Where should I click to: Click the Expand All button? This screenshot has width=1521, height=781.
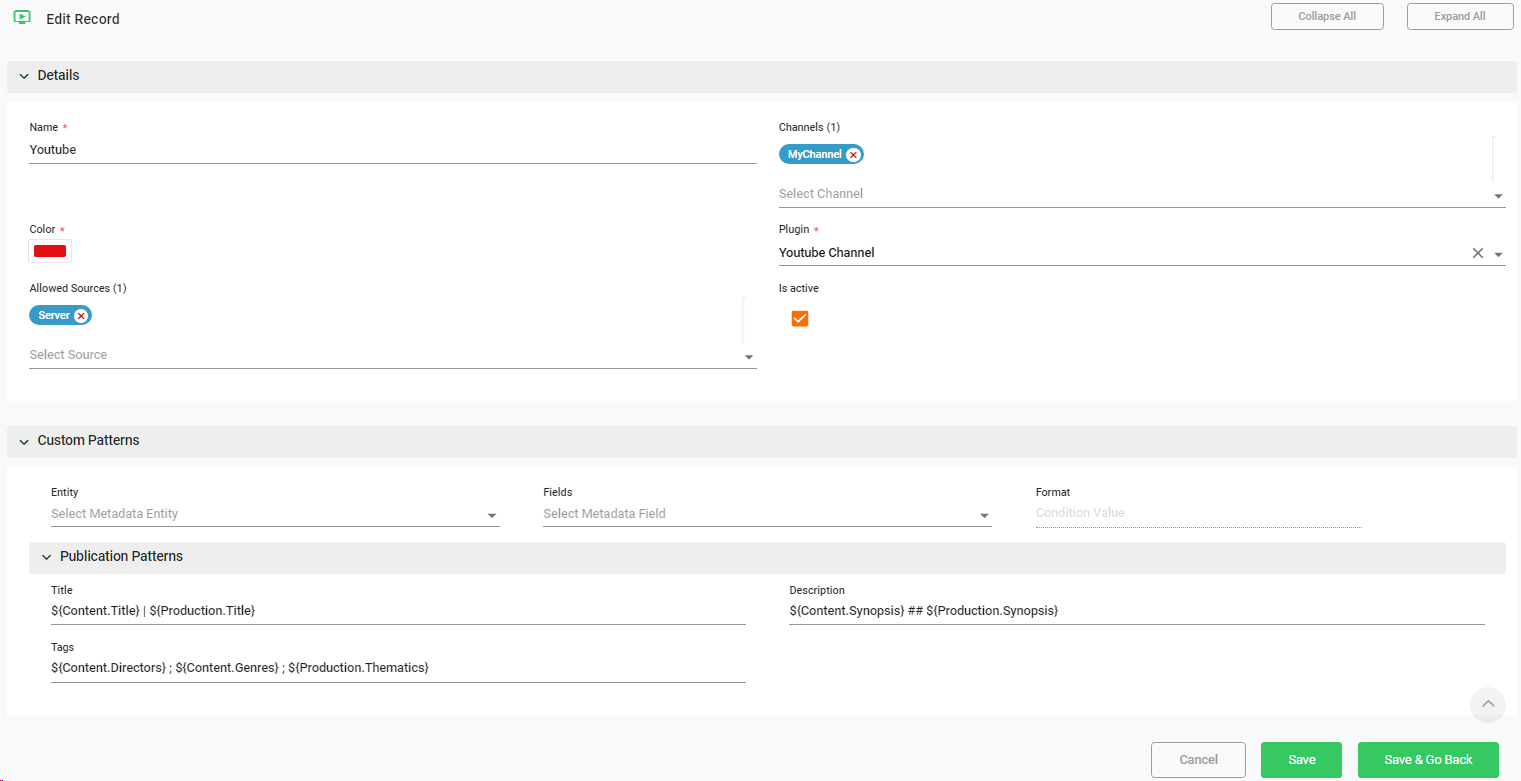[1459, 17]
